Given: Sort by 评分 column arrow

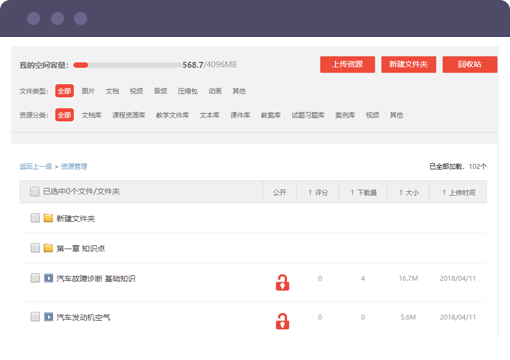Looking at the screenshot, I should [x=310, y=192].
